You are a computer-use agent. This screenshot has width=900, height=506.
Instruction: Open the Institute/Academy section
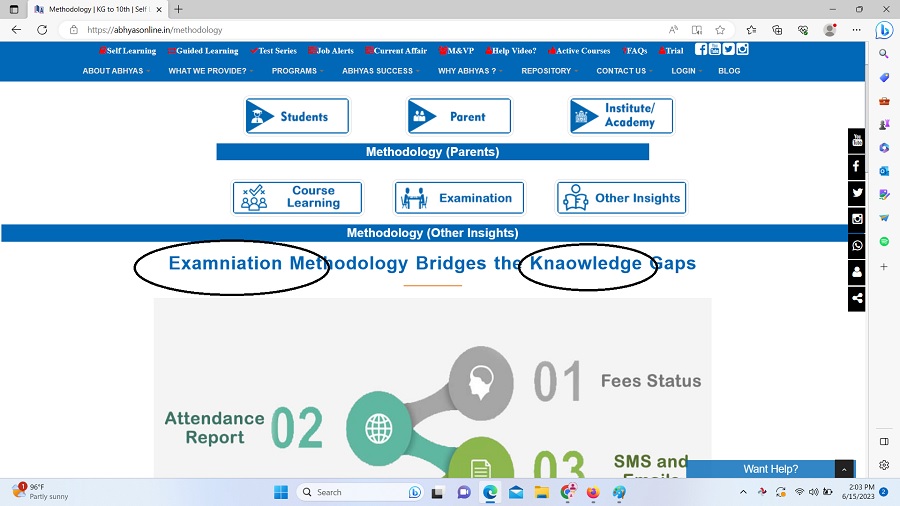pyautogui.click(x=621, y=116)
